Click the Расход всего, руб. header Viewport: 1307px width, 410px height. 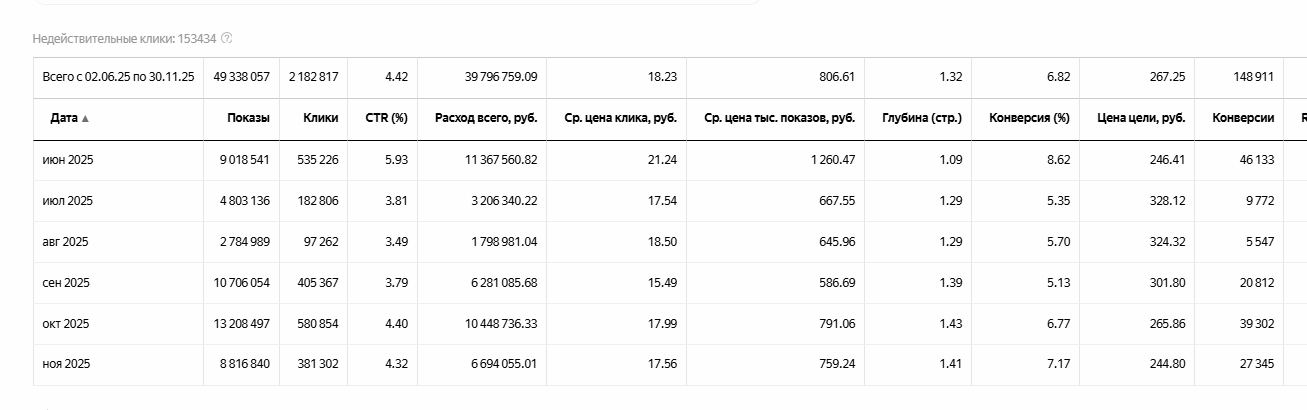[486, 118]
